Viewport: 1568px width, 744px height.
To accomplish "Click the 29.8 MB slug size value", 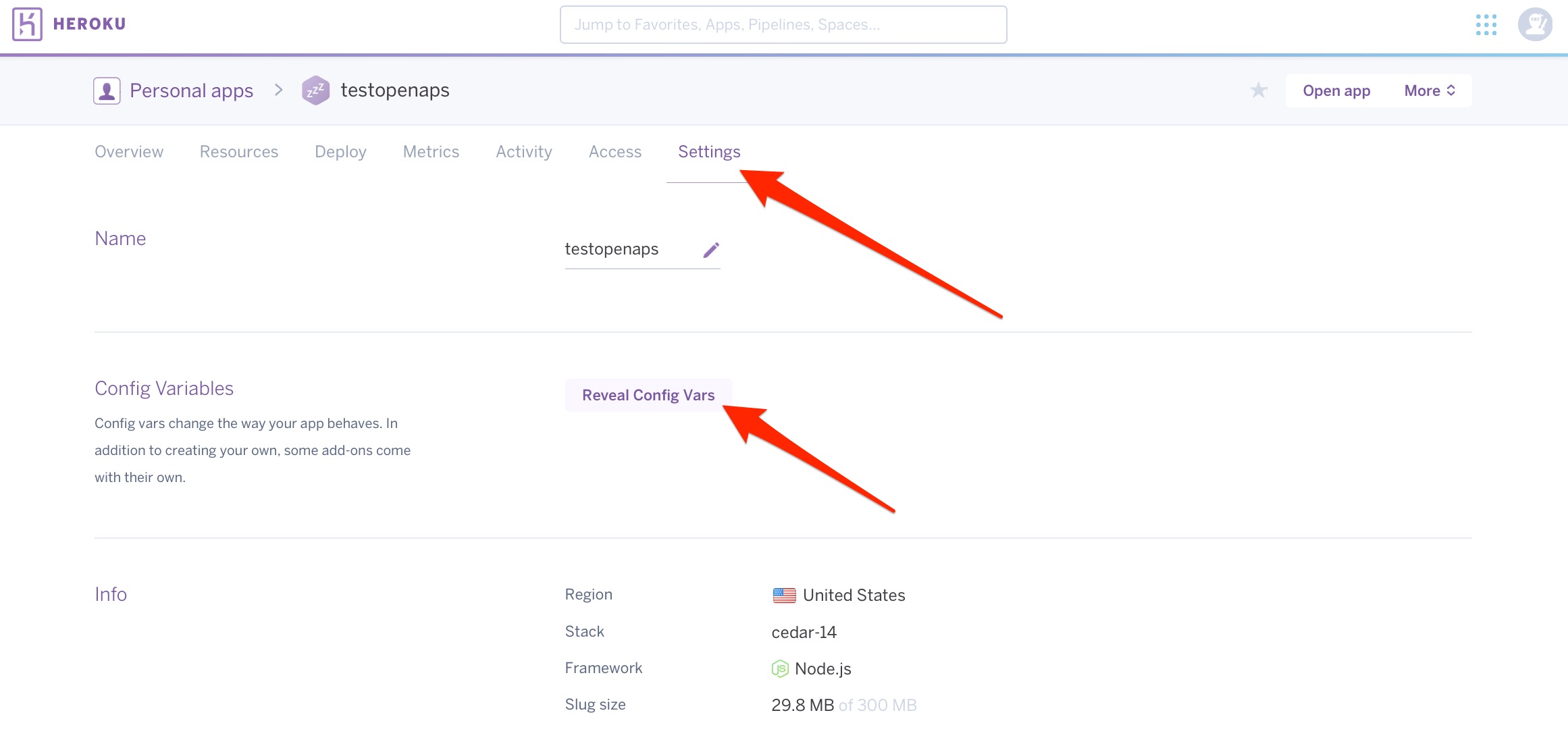I will (x=802, y=705).
